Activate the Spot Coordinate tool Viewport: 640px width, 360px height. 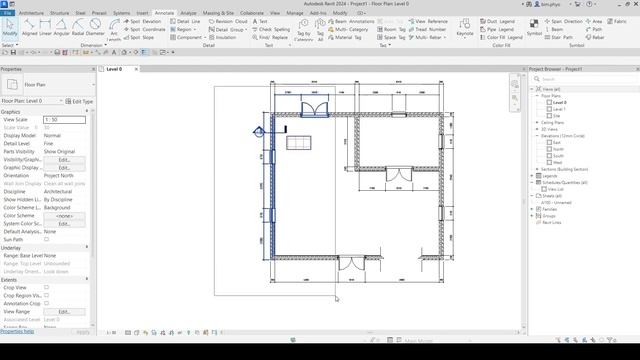click(x=144, y=29)
